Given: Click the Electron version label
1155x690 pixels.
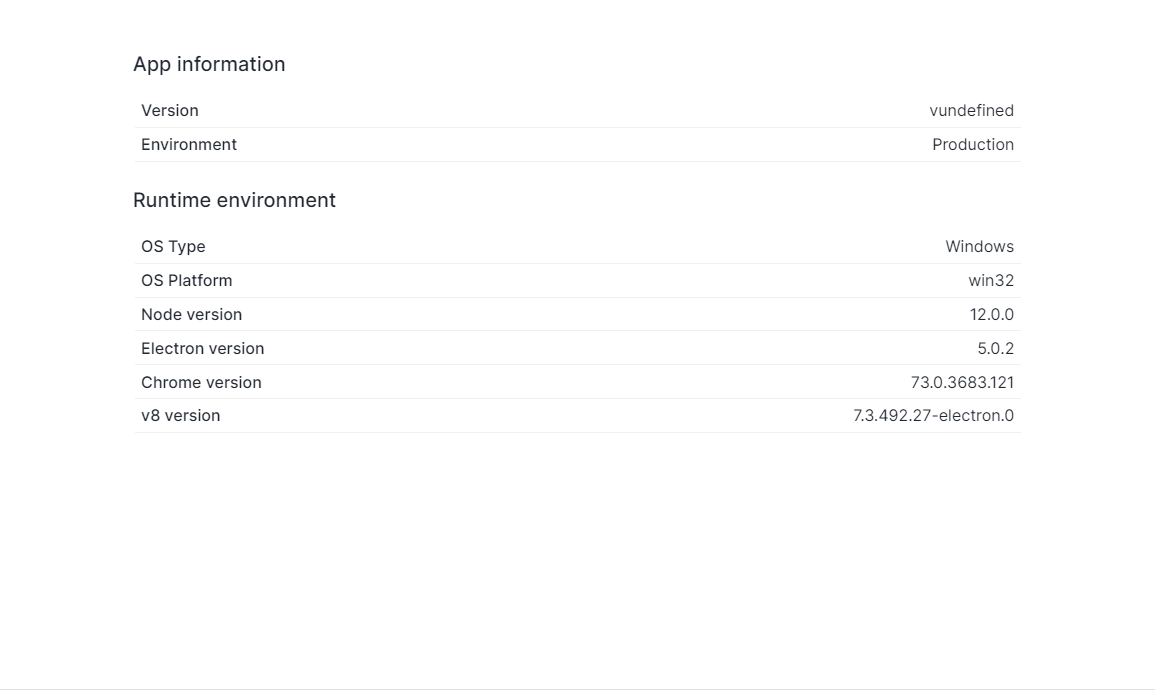Looking at the screenshot, I should tap(203, 348).
